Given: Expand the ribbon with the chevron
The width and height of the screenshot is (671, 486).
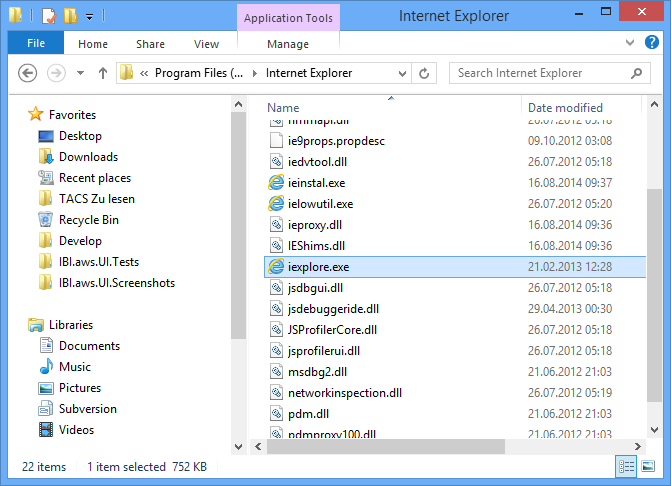Looking at the screenshot, I should coord(629,44).
